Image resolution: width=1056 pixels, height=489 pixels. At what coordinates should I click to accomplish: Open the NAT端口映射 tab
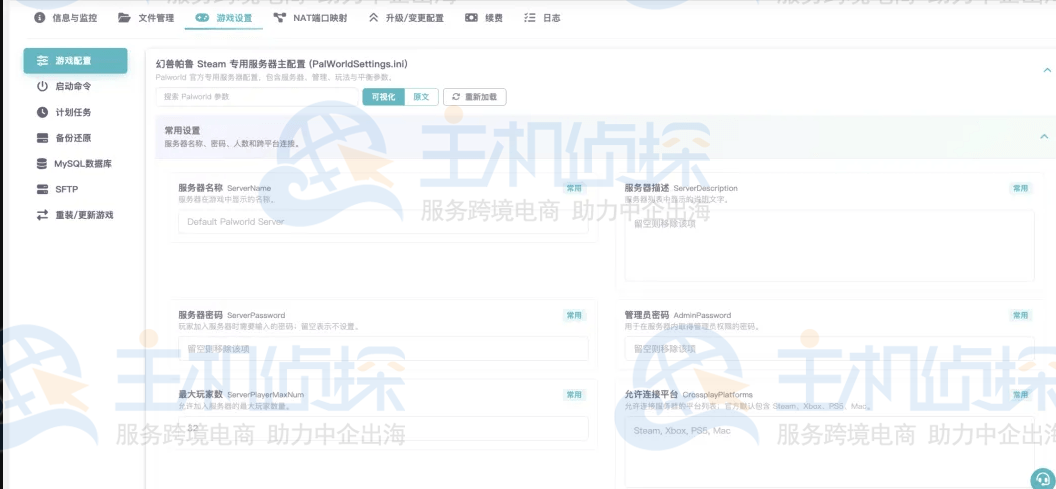click(310, 18)
